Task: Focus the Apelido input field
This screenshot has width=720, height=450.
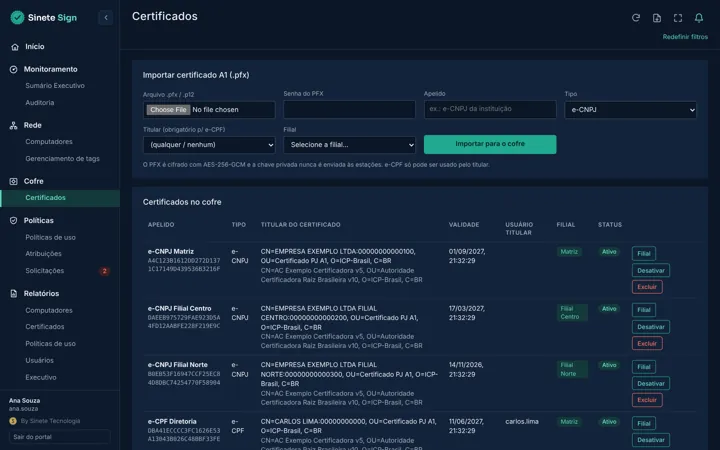Action: click(490, 109)
